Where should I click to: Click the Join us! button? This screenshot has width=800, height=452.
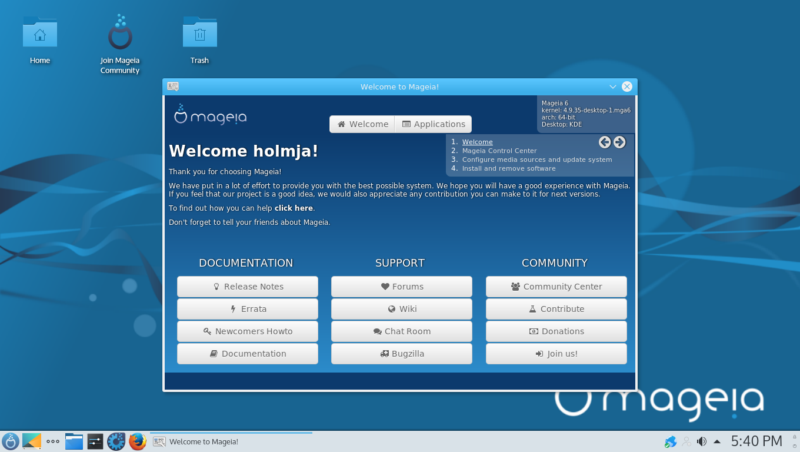(x=556, y=354)
